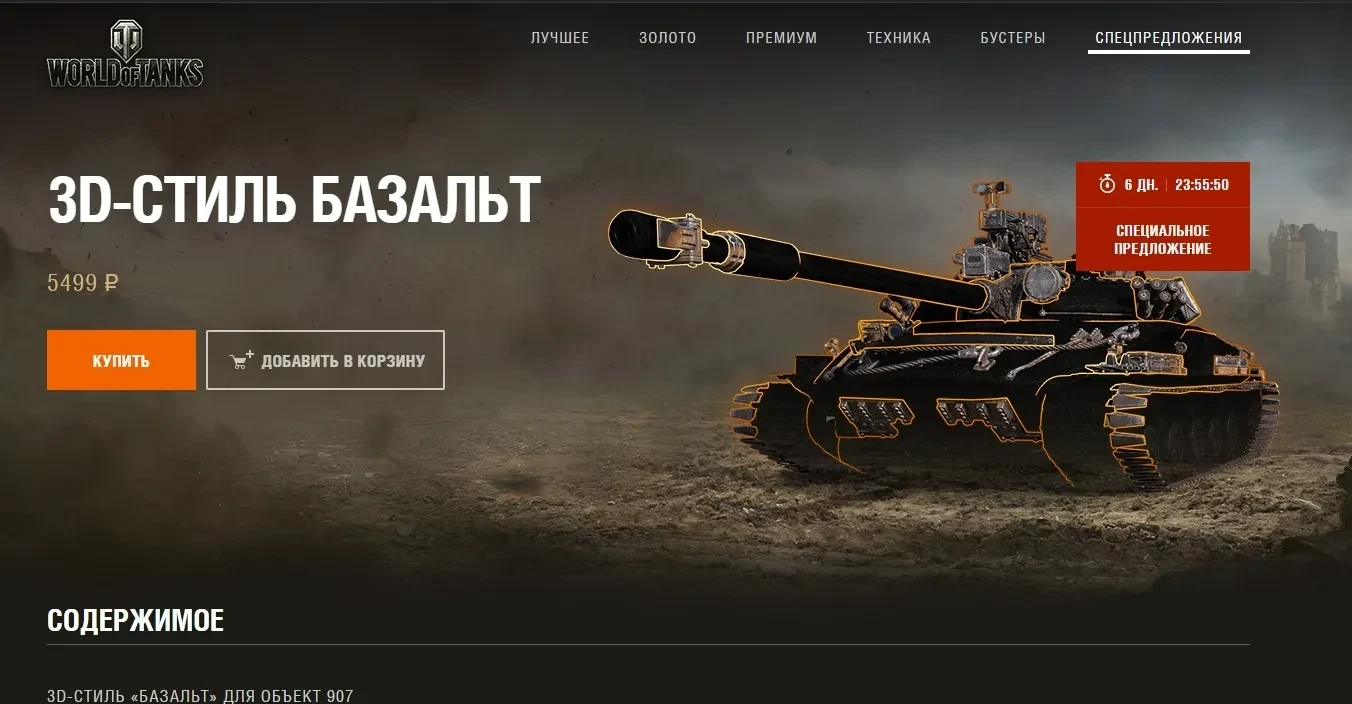This screenshot has width=1352, height=704.
Task: Switch to the ТЕХНИКА section
Action: (x=898, y=38)
